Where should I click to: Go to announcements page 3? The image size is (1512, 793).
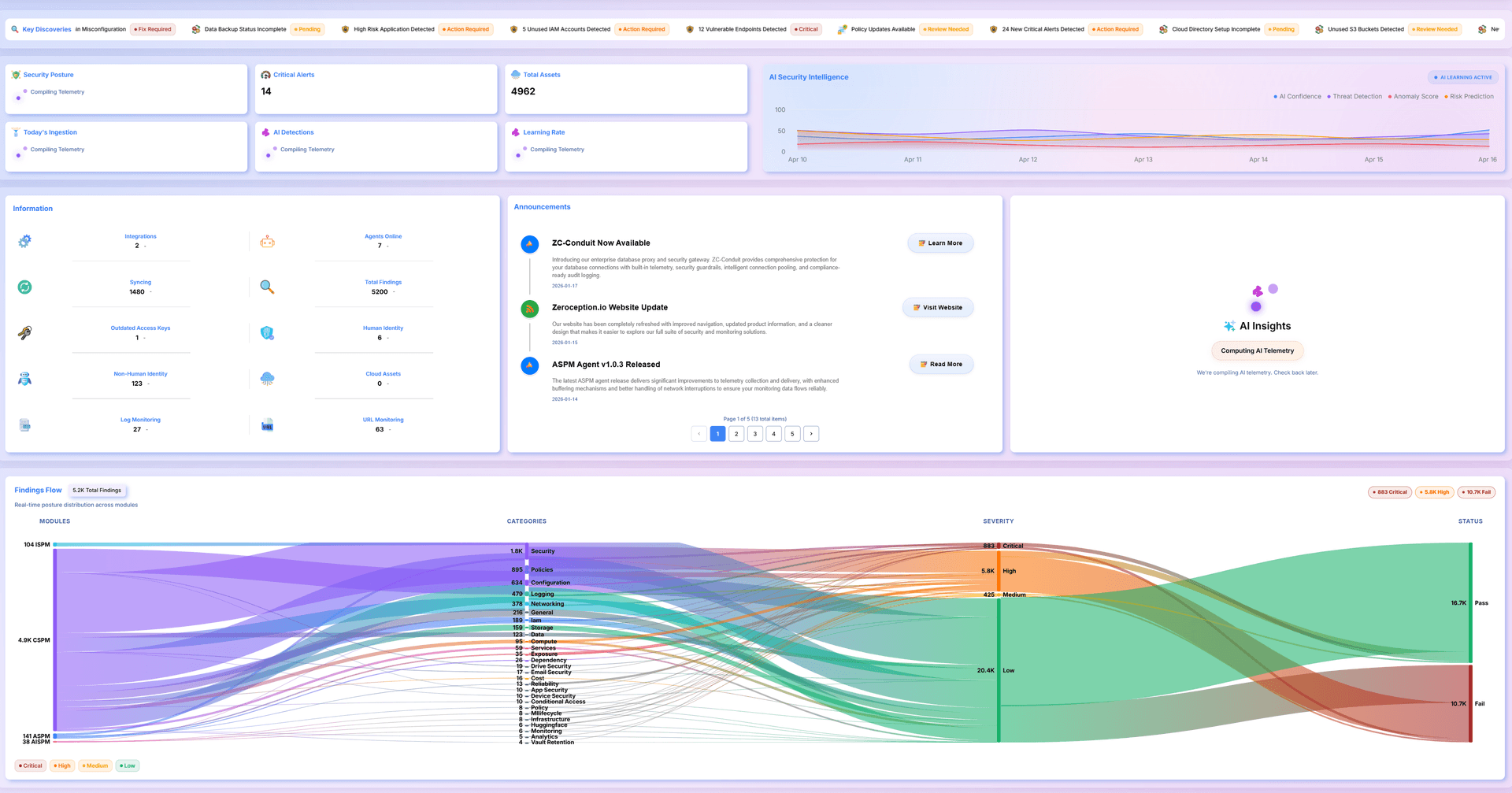(755, 434)
